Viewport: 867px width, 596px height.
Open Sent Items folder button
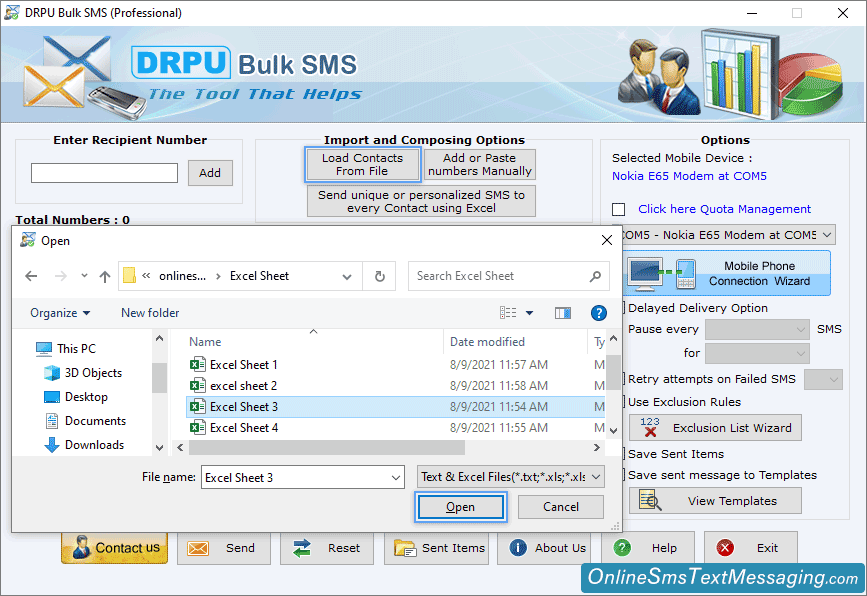(x=436, y=548)
